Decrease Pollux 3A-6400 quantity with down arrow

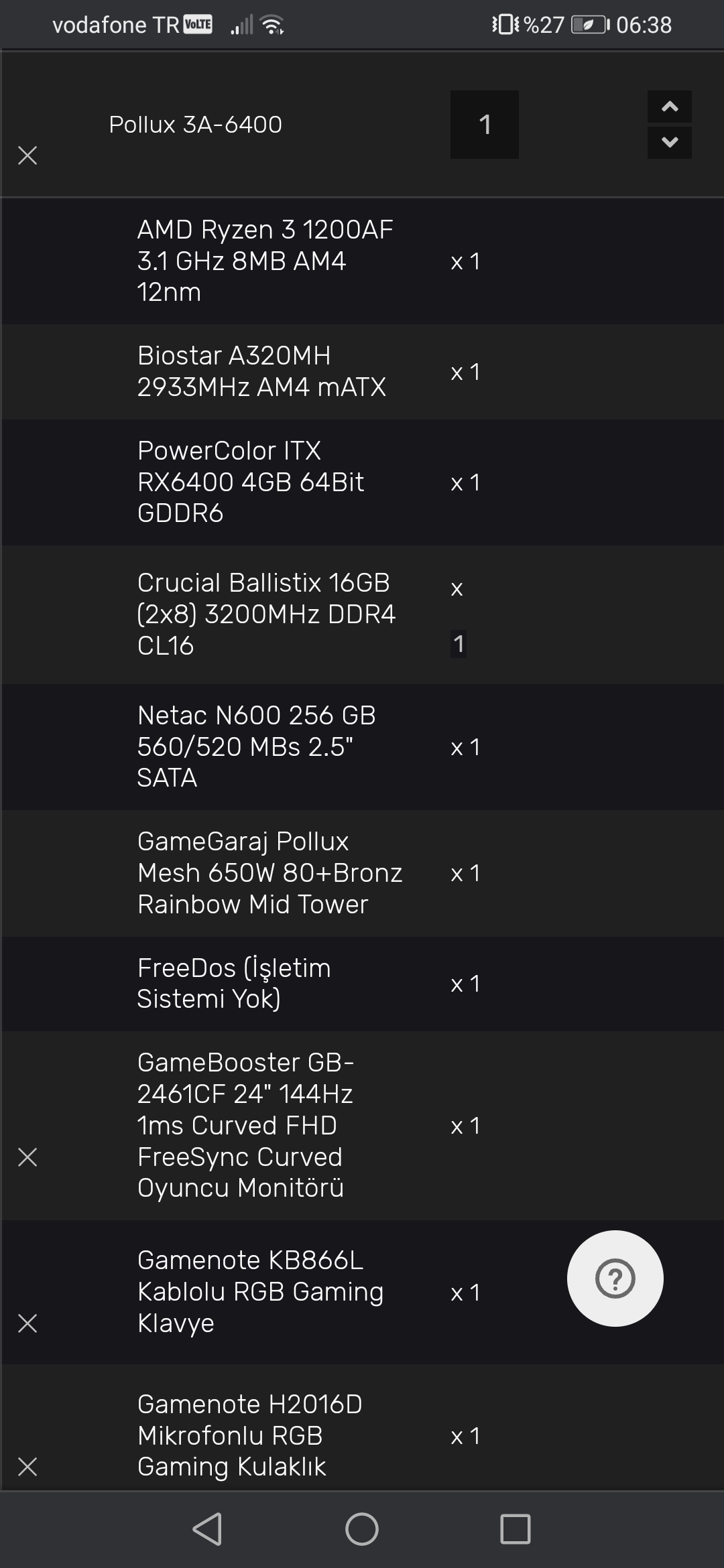coord(669,142)
